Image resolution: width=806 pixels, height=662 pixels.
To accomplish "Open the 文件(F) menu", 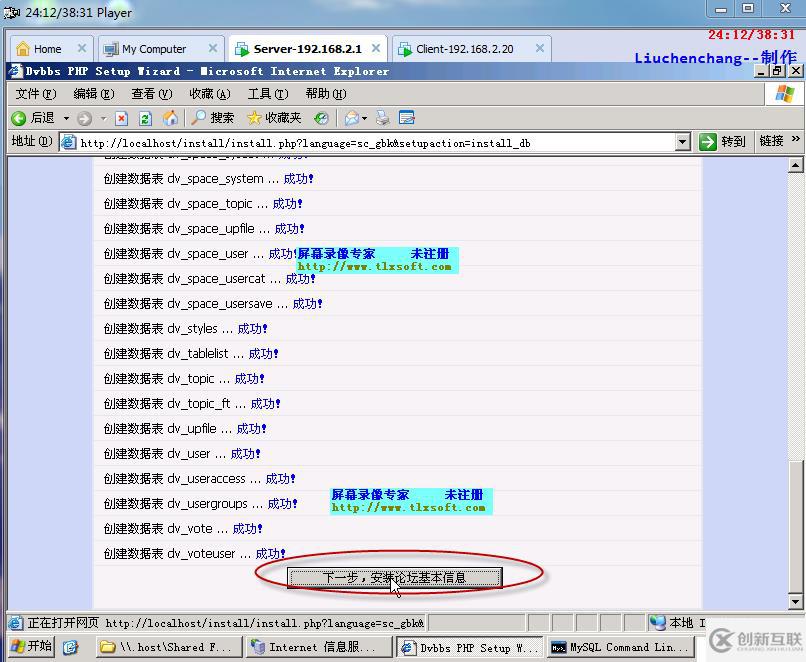I will (x=35, y=94).
